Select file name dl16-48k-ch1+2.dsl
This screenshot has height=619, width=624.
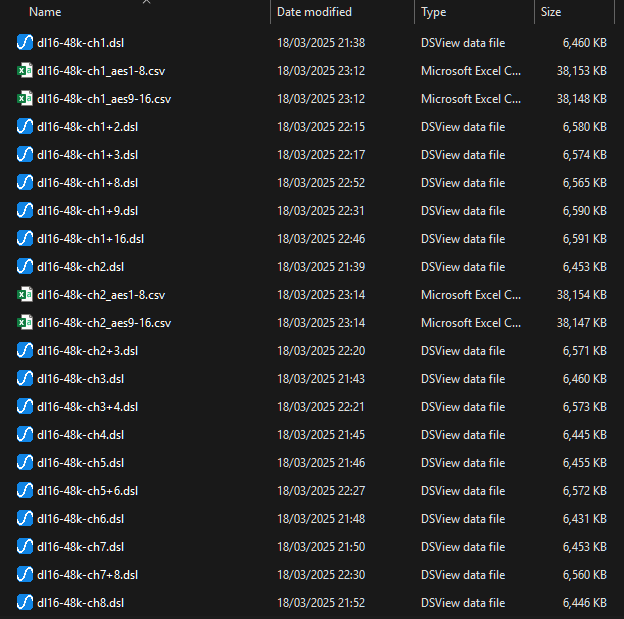tap(87, 127)
